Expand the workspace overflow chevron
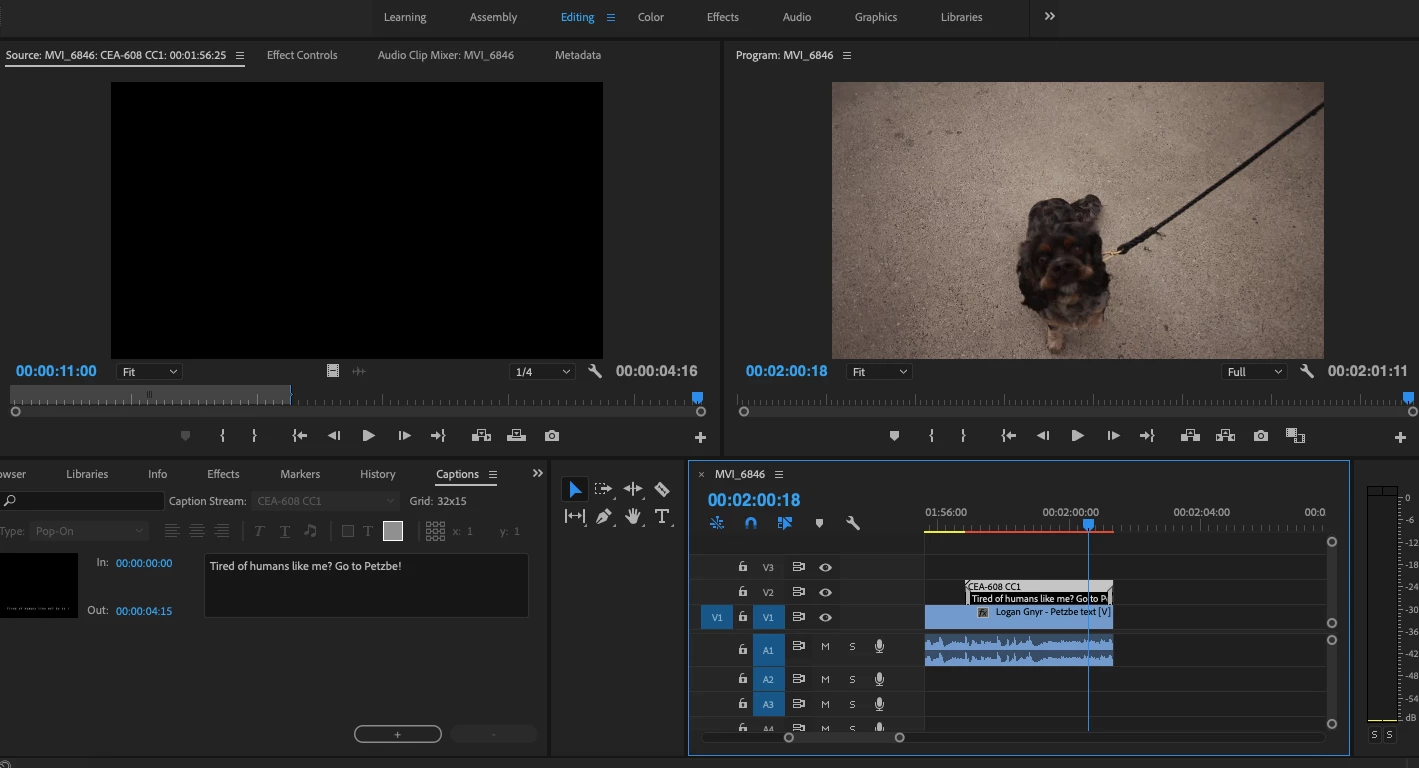 point(1049,17)
